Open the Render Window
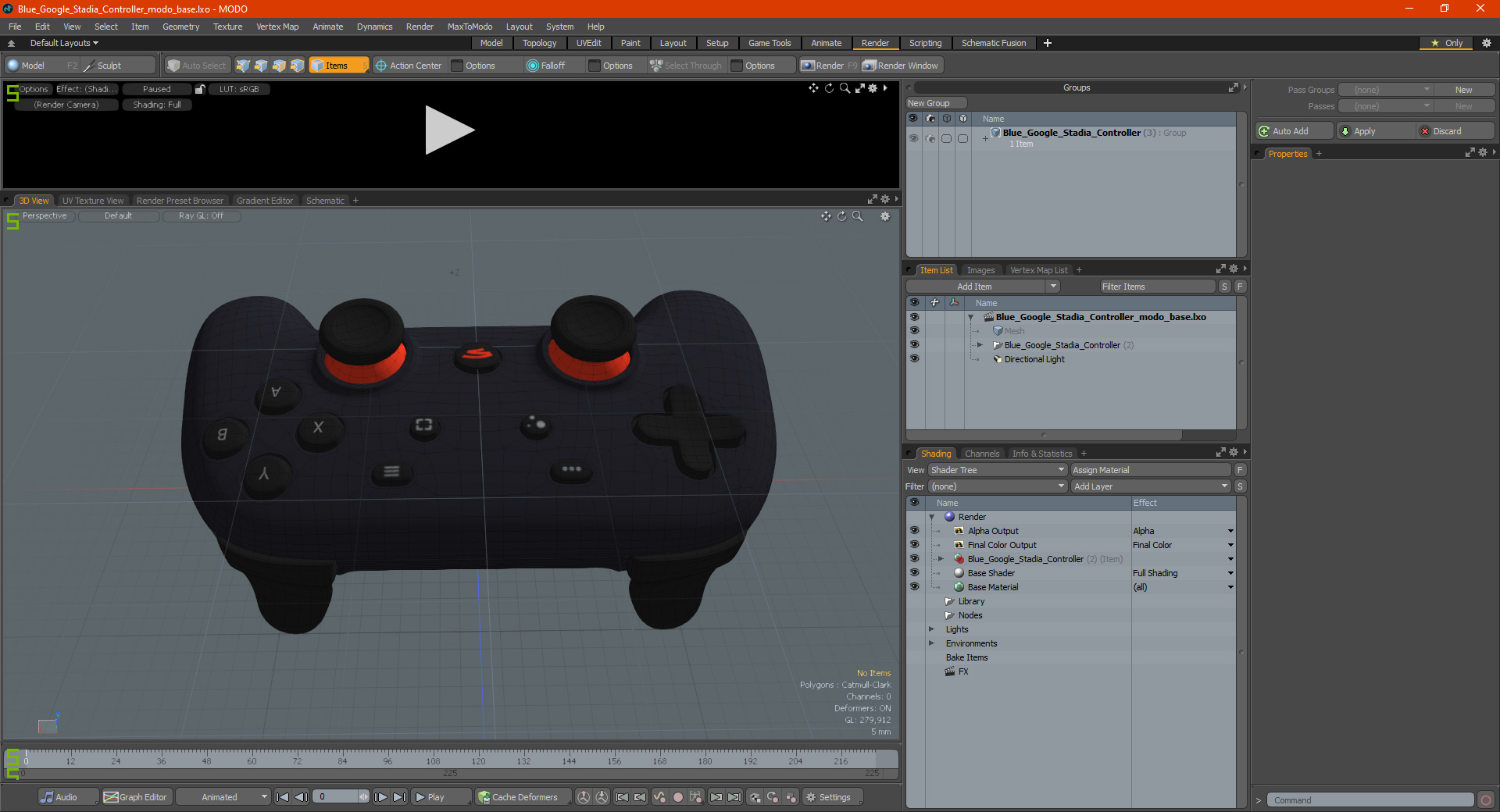Screen dimensions: 1500x812 tap(901, 66)
